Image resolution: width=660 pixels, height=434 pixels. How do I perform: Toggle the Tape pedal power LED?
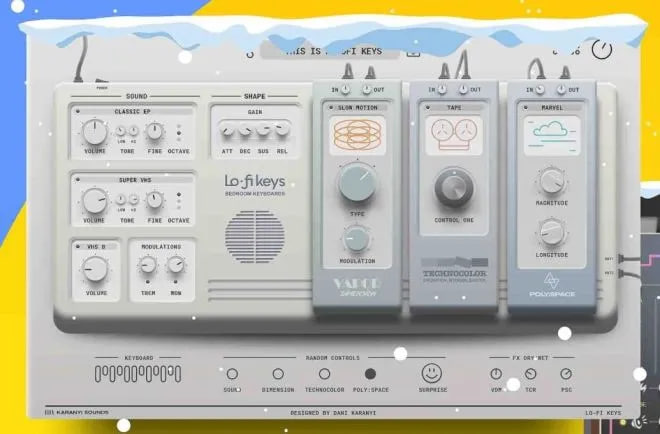pyautogui.click(x=428, y=108)
